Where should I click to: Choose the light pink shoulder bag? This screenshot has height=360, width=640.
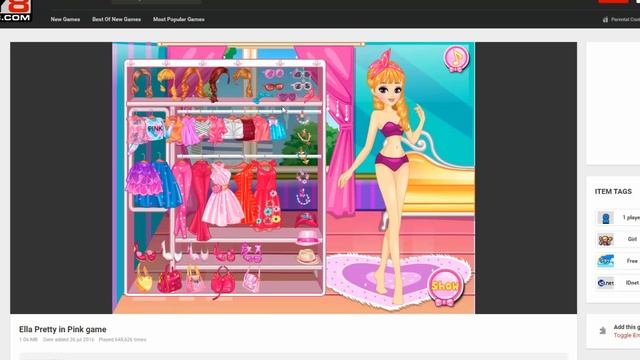pyautogui.click(x=251, y=279)
